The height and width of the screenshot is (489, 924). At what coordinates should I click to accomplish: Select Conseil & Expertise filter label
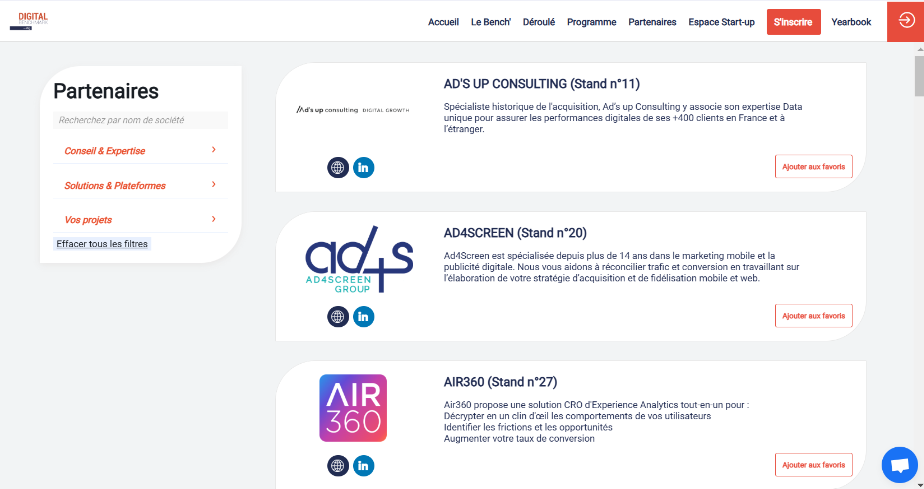[104, 151]
